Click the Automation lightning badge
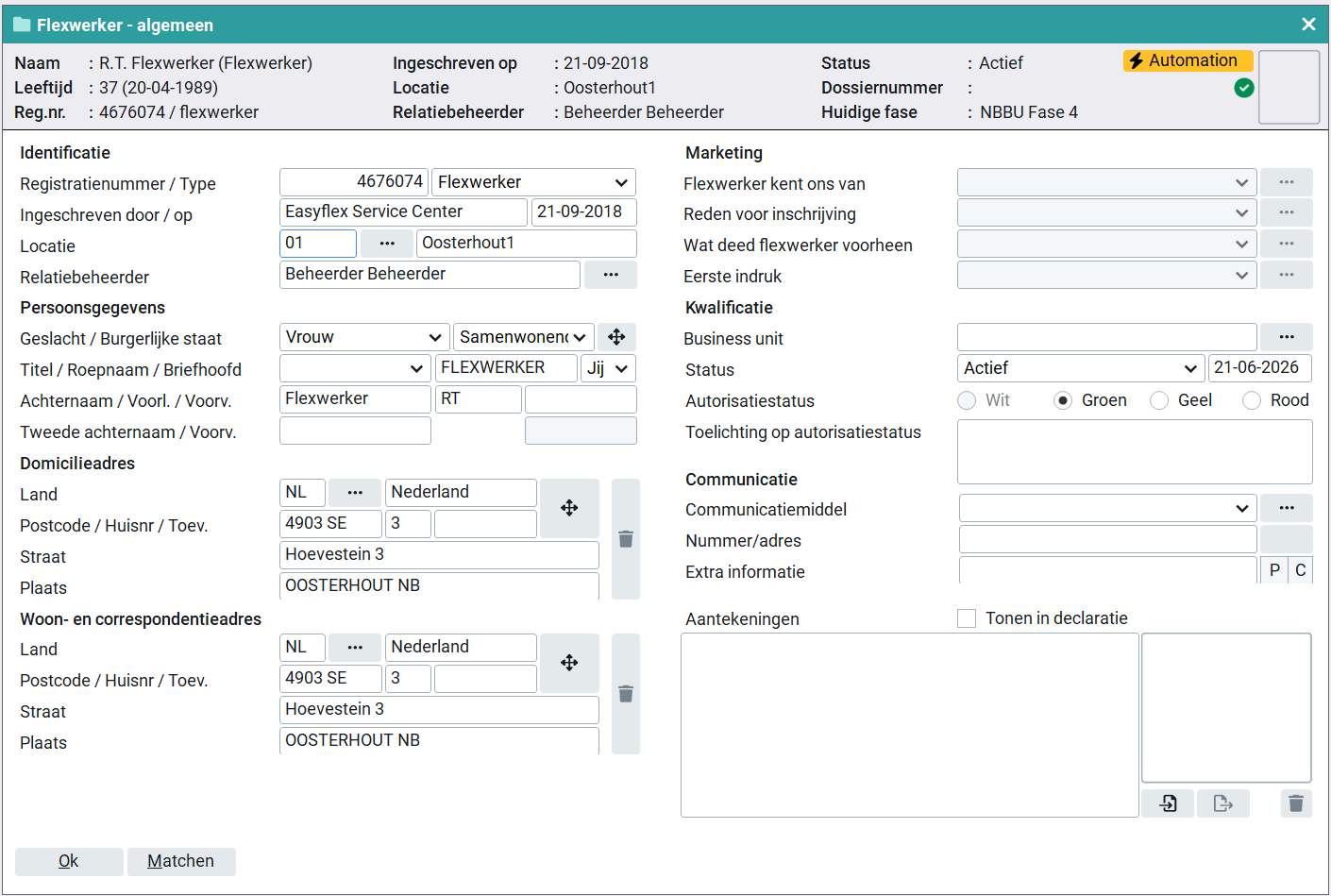The height and width of the screenshot is (896, 1331). tap(1188, 60)
